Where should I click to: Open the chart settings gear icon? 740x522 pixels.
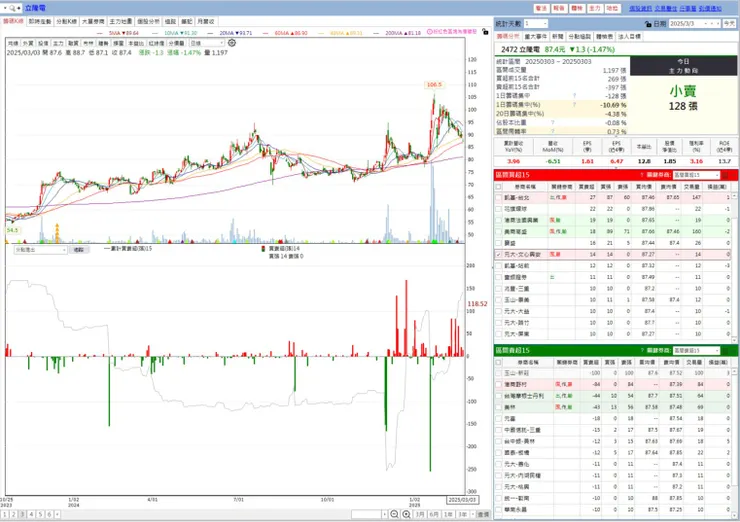point(232,43)
